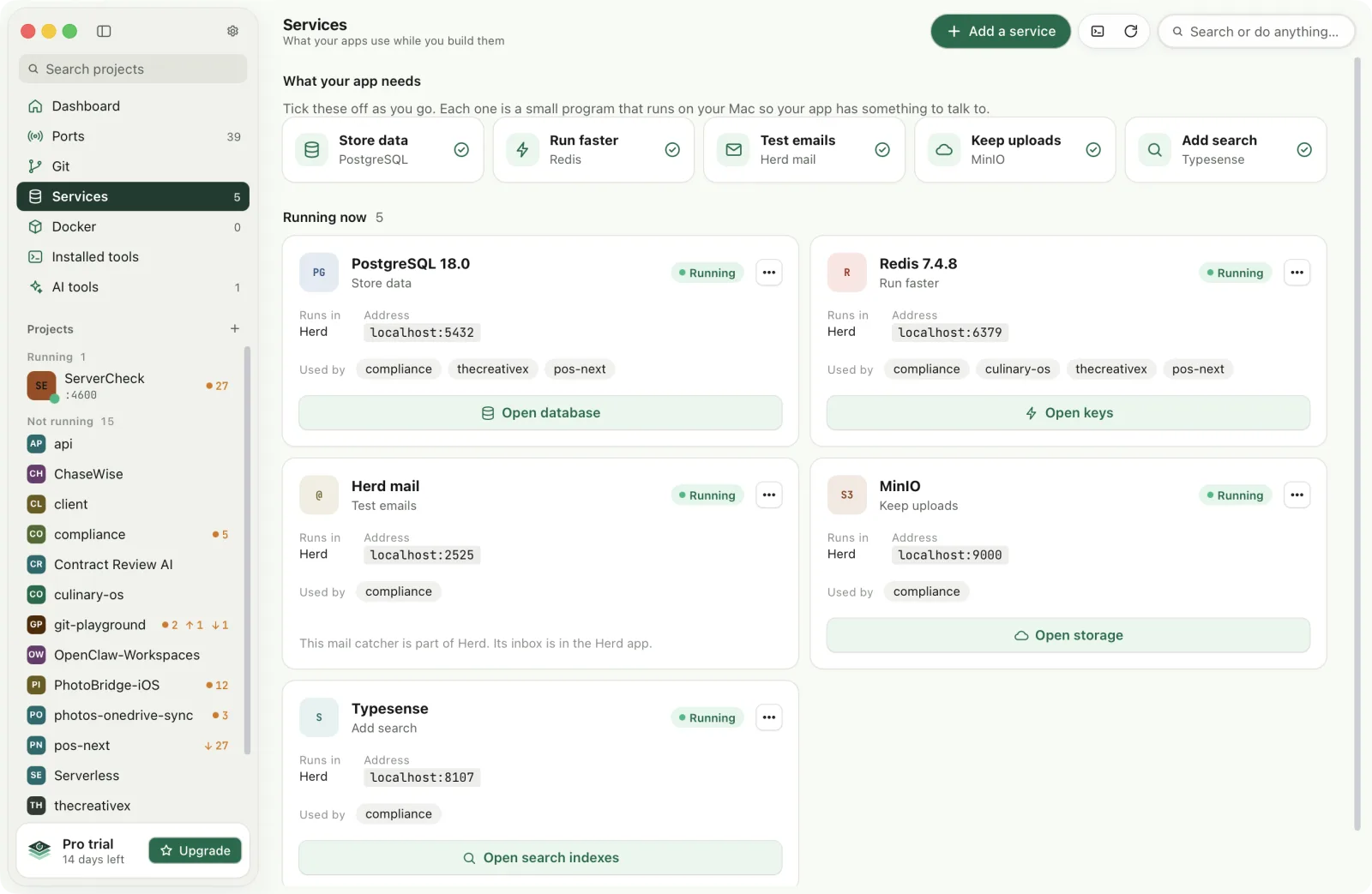Open the Typesense more options menu
Screen dimensions: 1372x894
(x=769, y=717)
